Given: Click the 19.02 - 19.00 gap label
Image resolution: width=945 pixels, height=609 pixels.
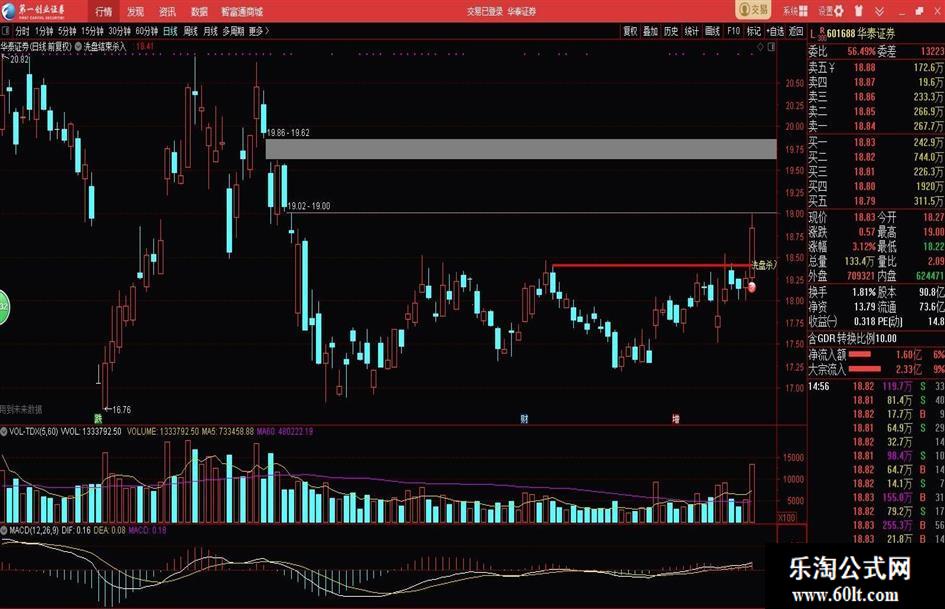Looking at the screenshot, I should [309, 206].
